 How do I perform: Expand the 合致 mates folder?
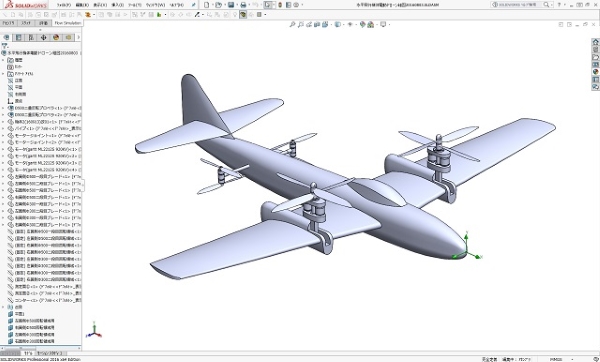click(3, 307)
